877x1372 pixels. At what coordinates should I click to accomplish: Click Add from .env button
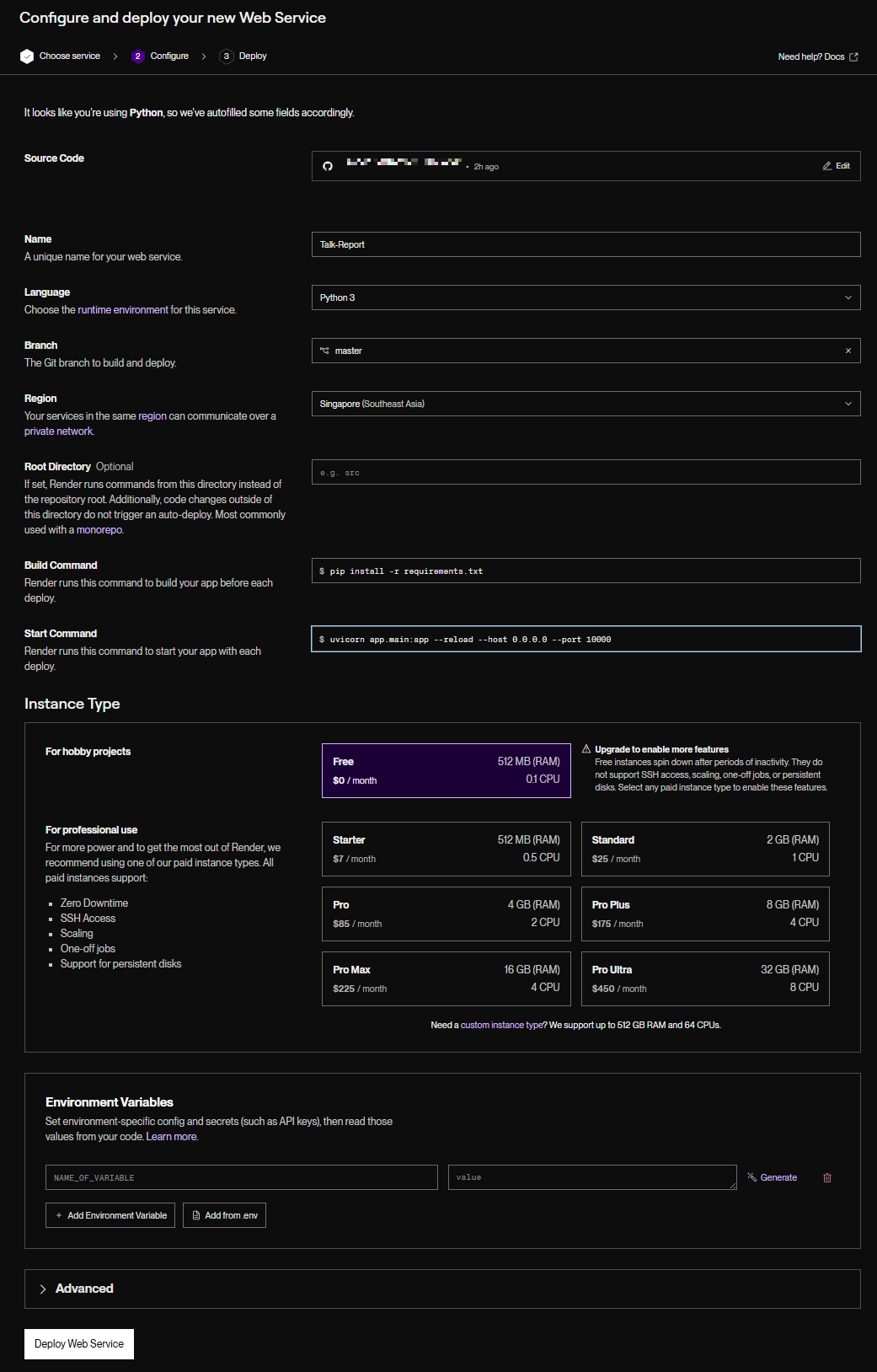pos(224,1215)
